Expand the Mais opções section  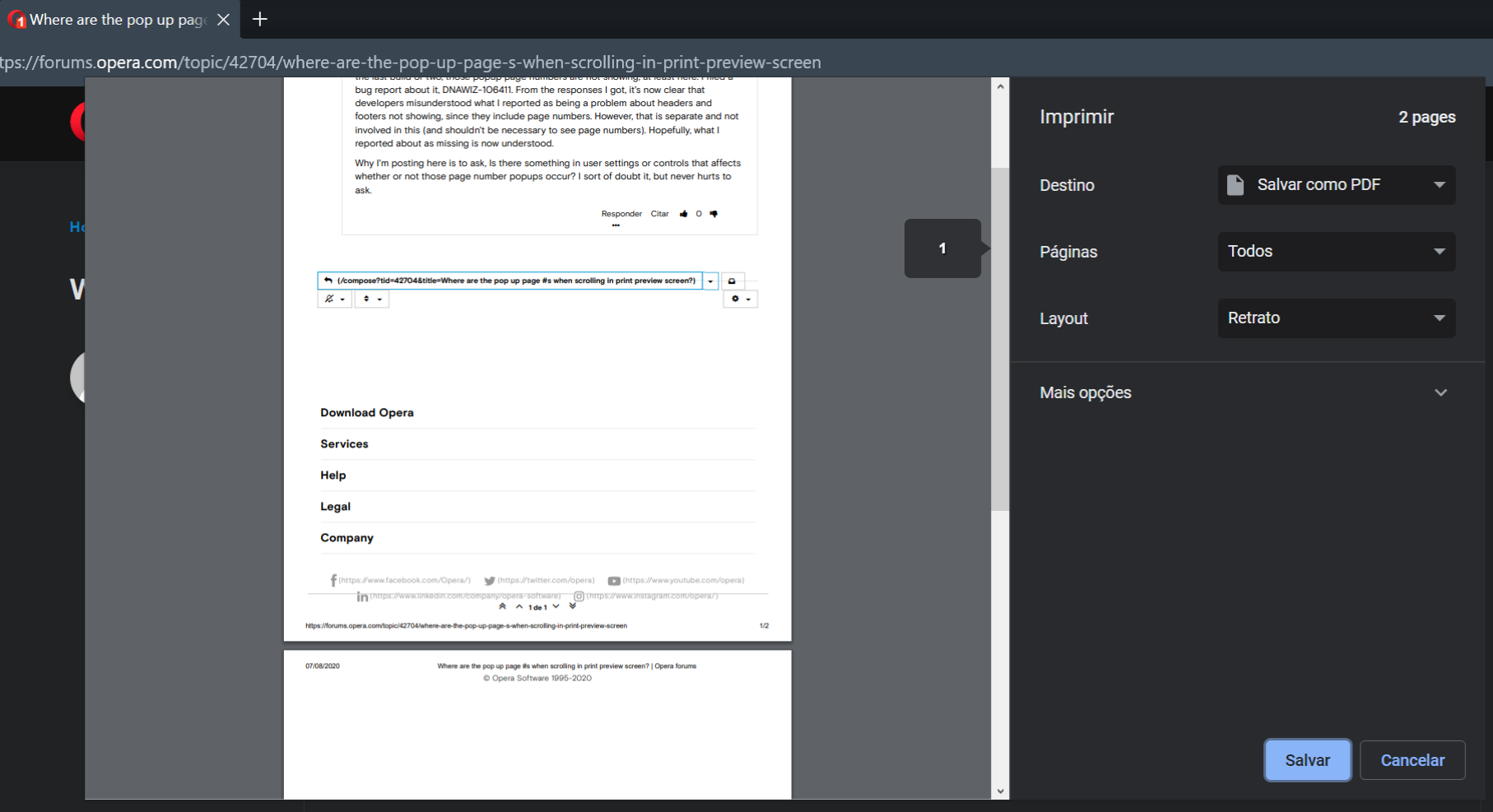click(1244, 392)
